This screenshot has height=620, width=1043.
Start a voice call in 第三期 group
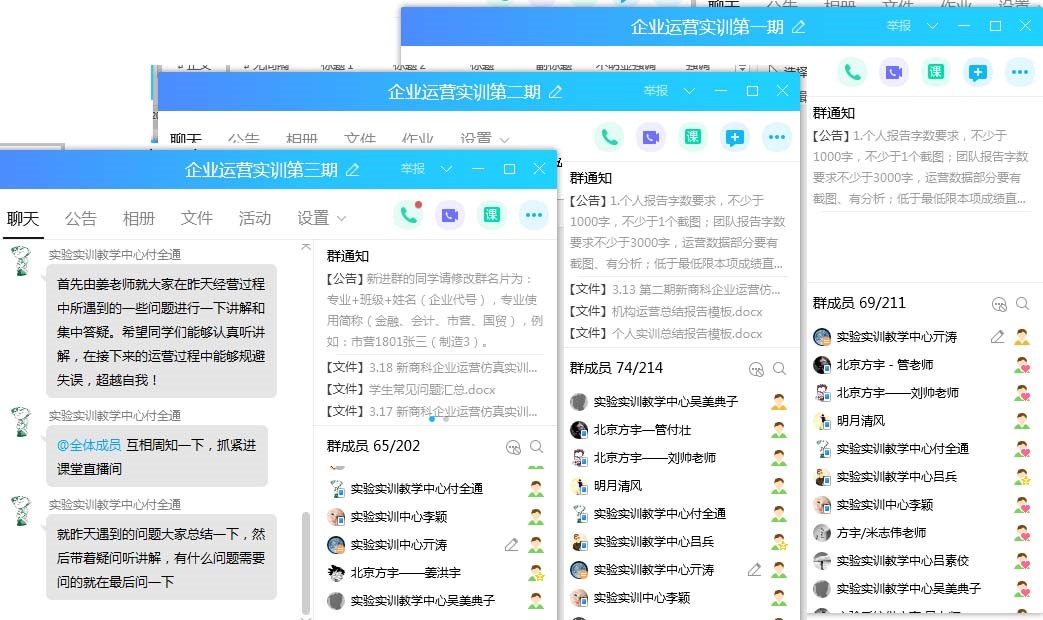click(x=407, y=215)
